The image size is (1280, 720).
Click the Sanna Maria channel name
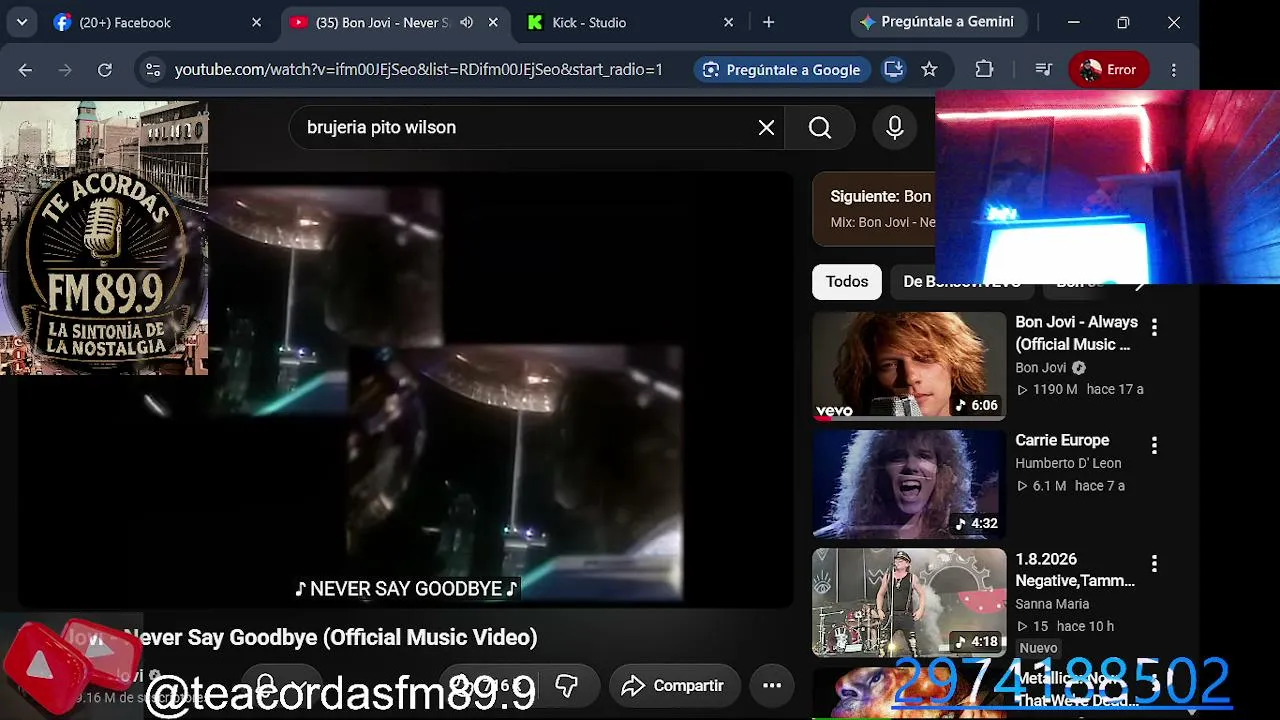click(x=1052, y=604)
